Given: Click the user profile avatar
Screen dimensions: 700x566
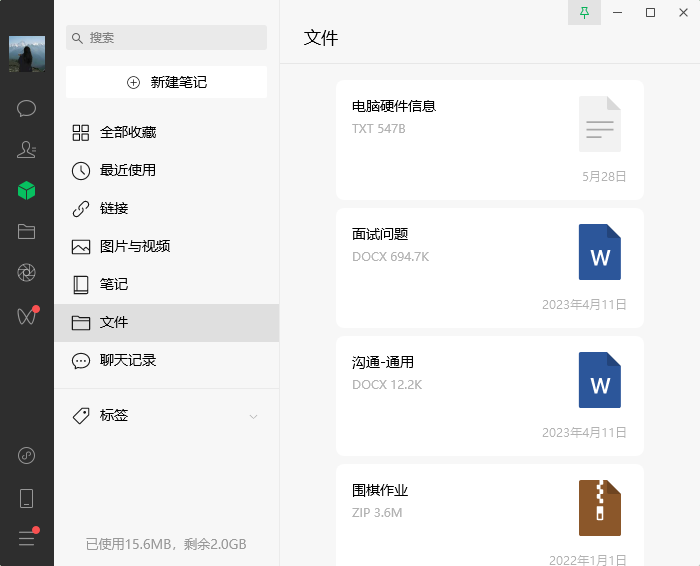Looking at the screenshot, I should pos(27,54).
